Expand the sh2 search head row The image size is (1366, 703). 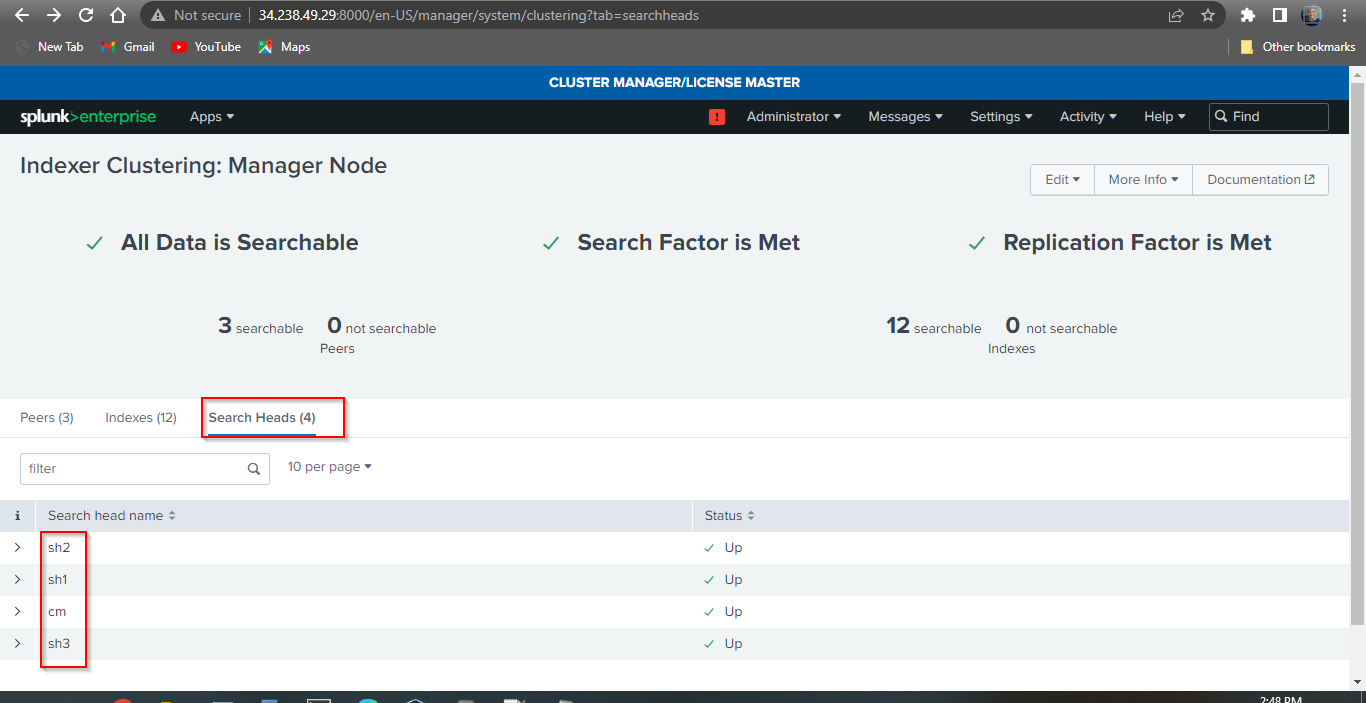pyautogui.click(x=17, y=547)
